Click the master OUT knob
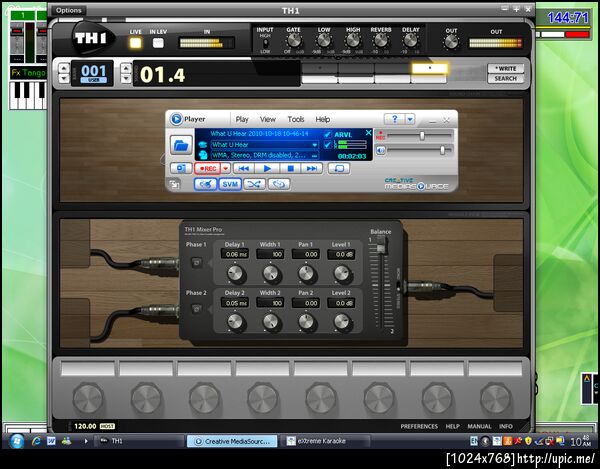Screen dimensions: 600x469 (x=451, y=42)
